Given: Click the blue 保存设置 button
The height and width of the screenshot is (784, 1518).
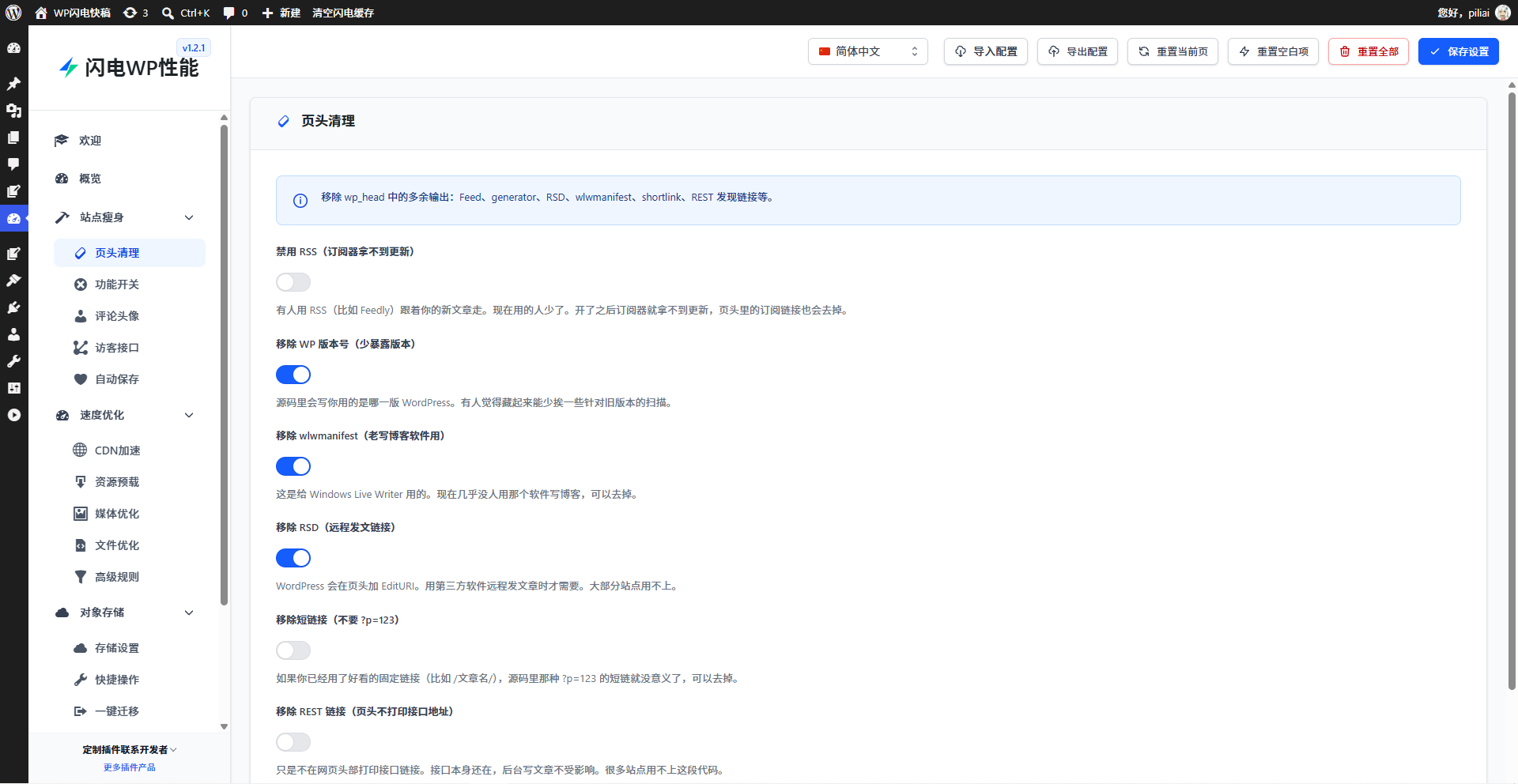Looking at the screenshot, I should click(1458, 51).
